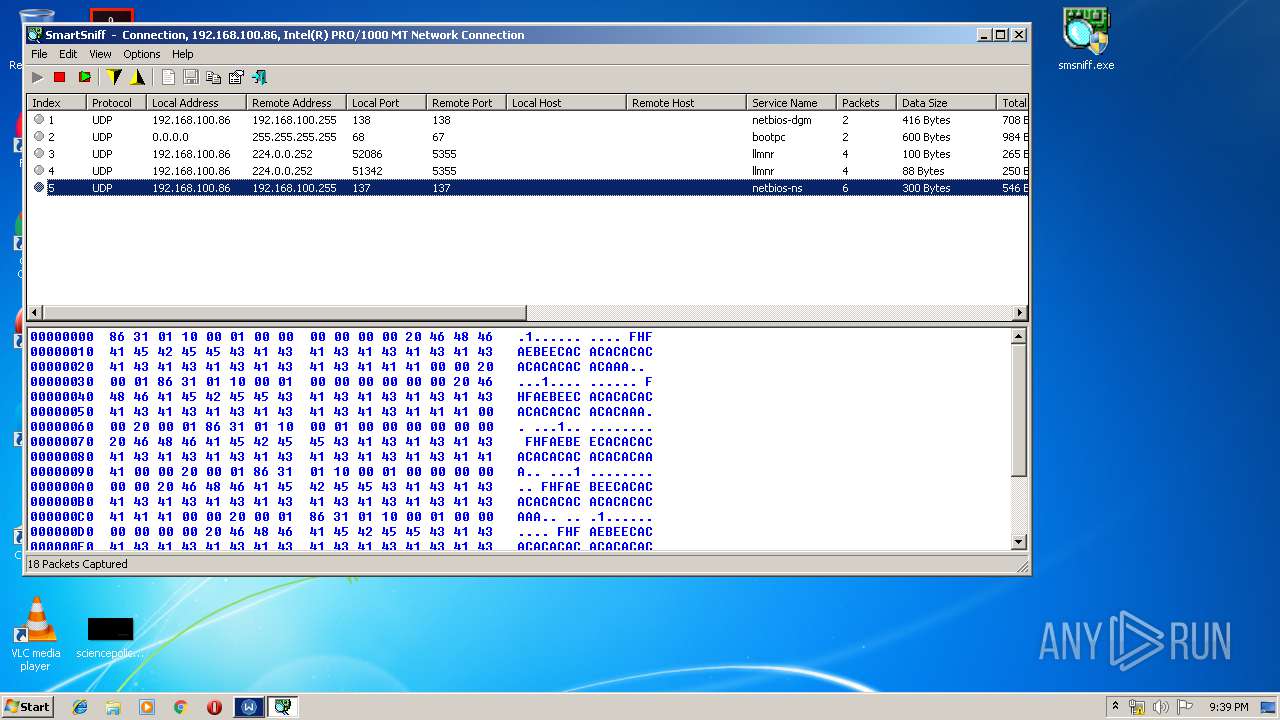Sort by the Remote Host column header
The image size is (1280, 720).
(x=686, y=103)
